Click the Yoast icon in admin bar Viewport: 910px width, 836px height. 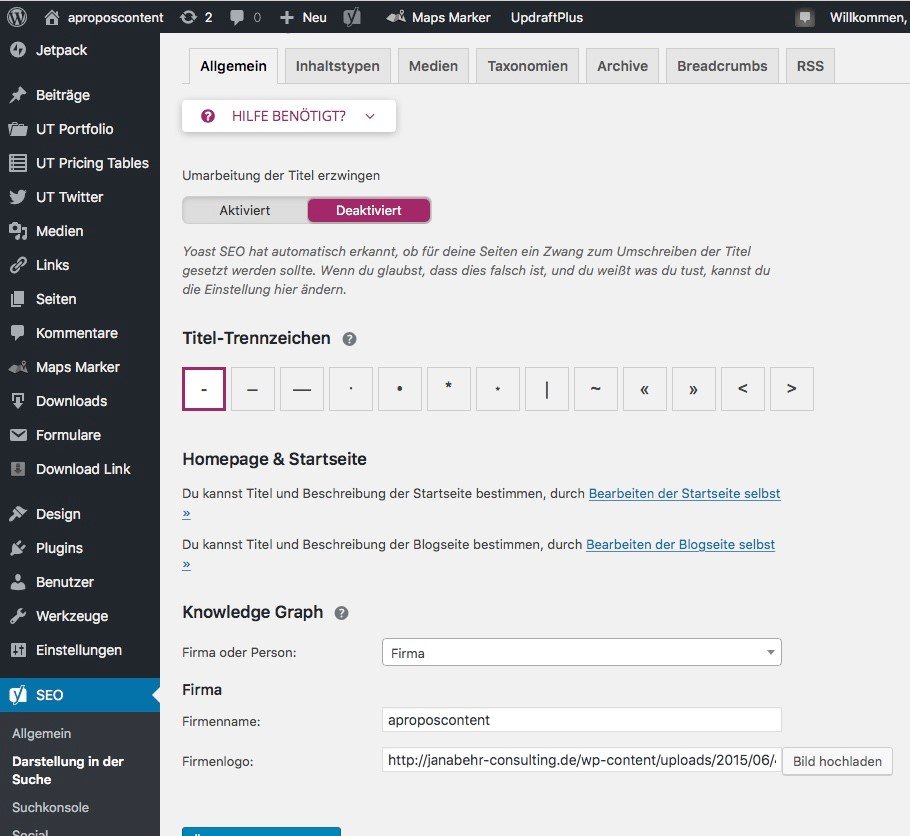[x=352, y=17]
